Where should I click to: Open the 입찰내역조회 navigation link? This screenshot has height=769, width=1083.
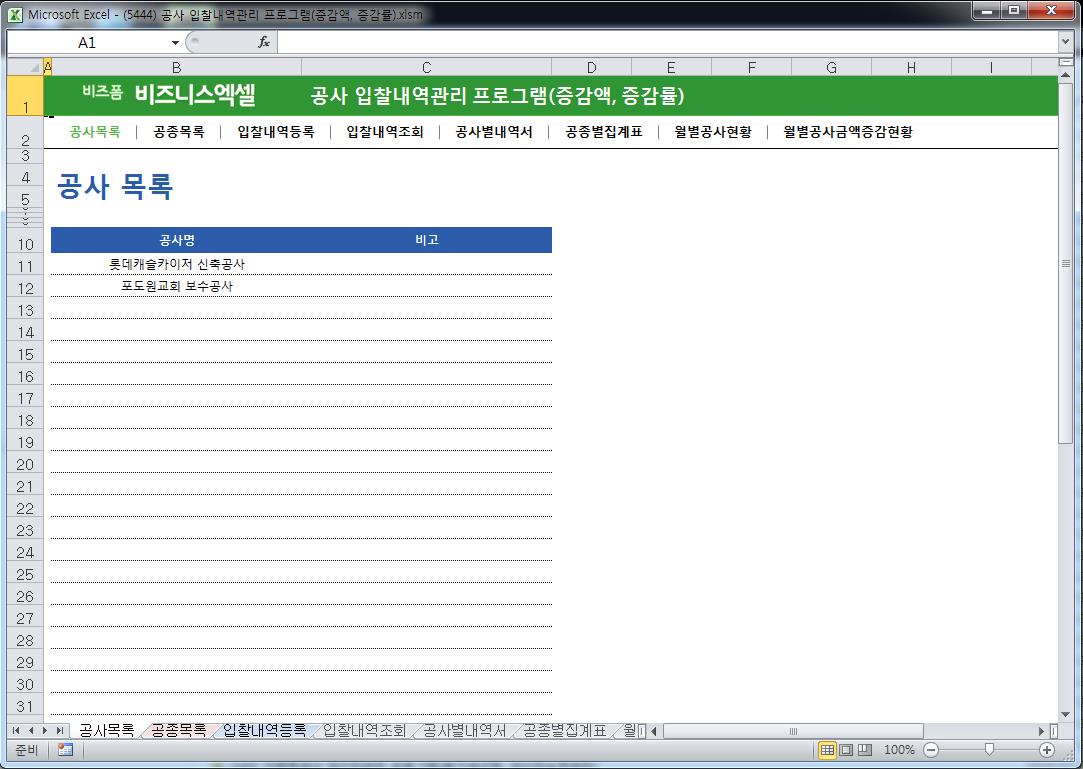[x=385, y=131]
